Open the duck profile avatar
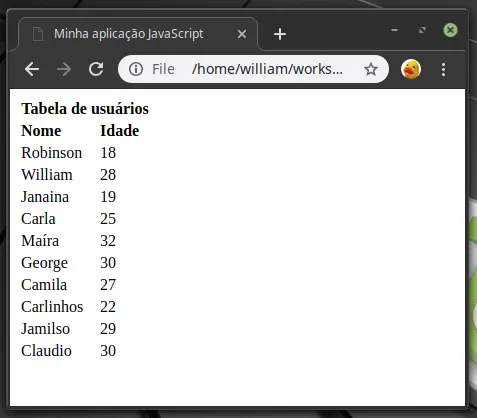Screen dimensions: 477x418 coord(411,69)
